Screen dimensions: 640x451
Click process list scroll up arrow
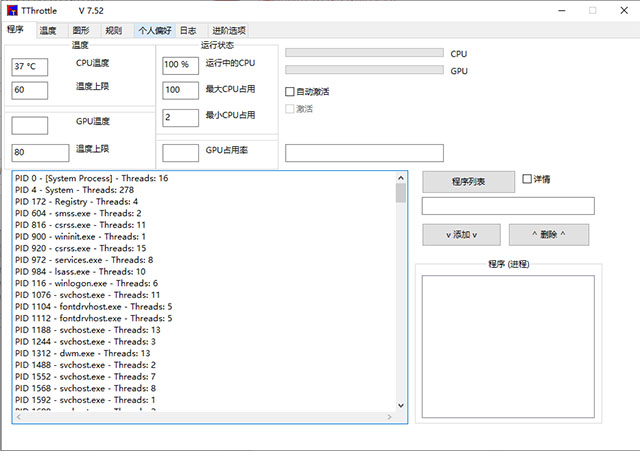(x=401, y=178)
